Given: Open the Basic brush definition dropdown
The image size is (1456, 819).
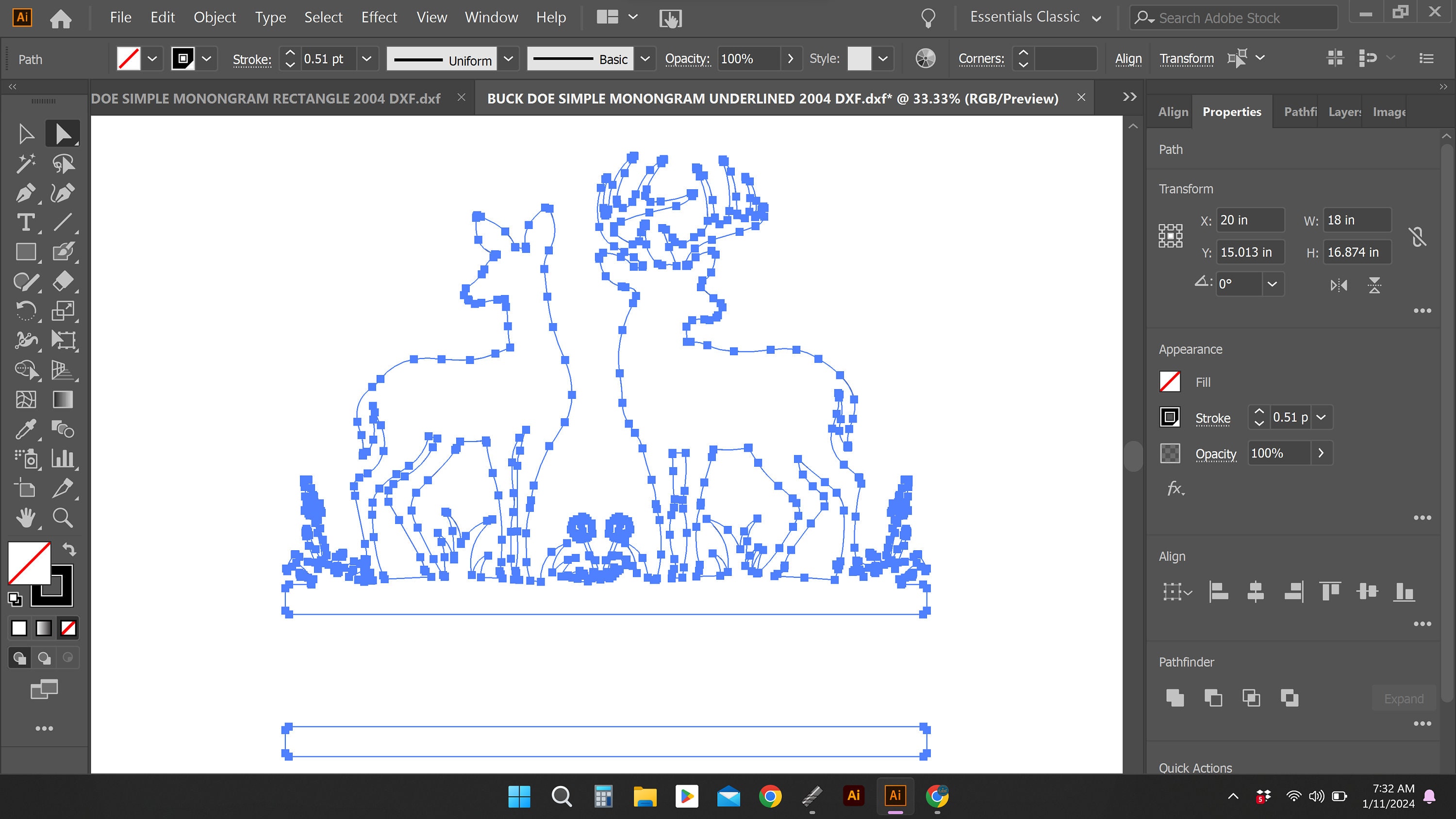Looking at the screenshot, I should pos(645,59).
